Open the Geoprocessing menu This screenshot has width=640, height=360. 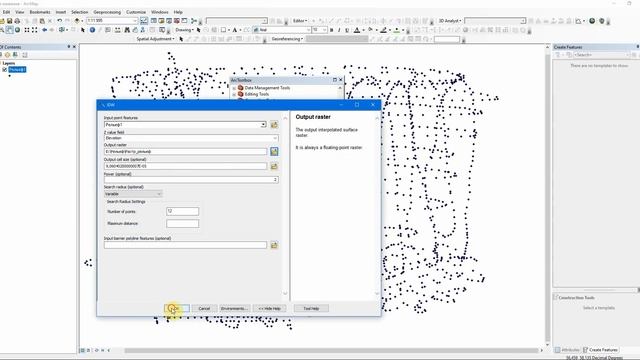point(107,12)
